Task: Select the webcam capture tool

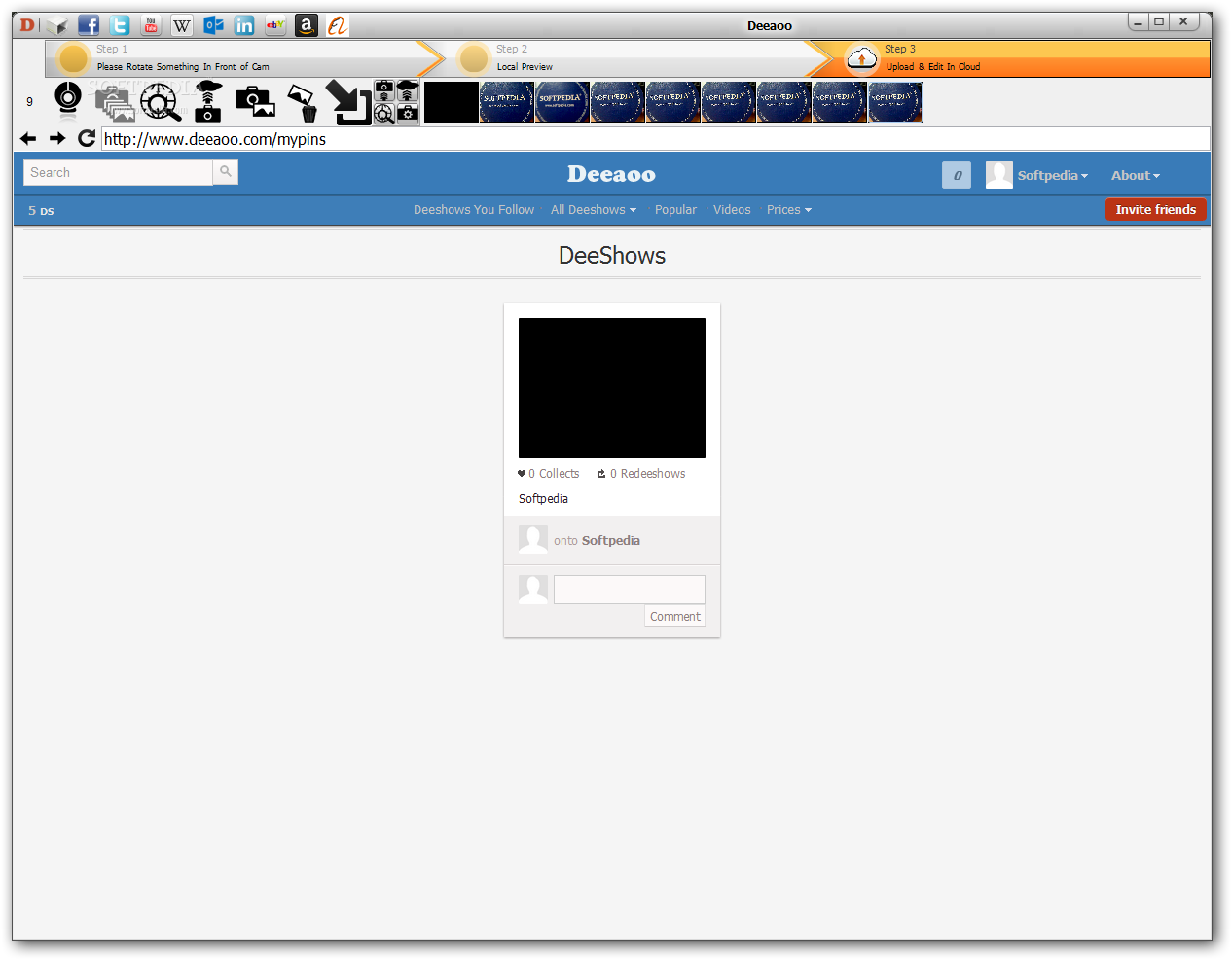Action: pyautogui.click(x=68, y=100)
